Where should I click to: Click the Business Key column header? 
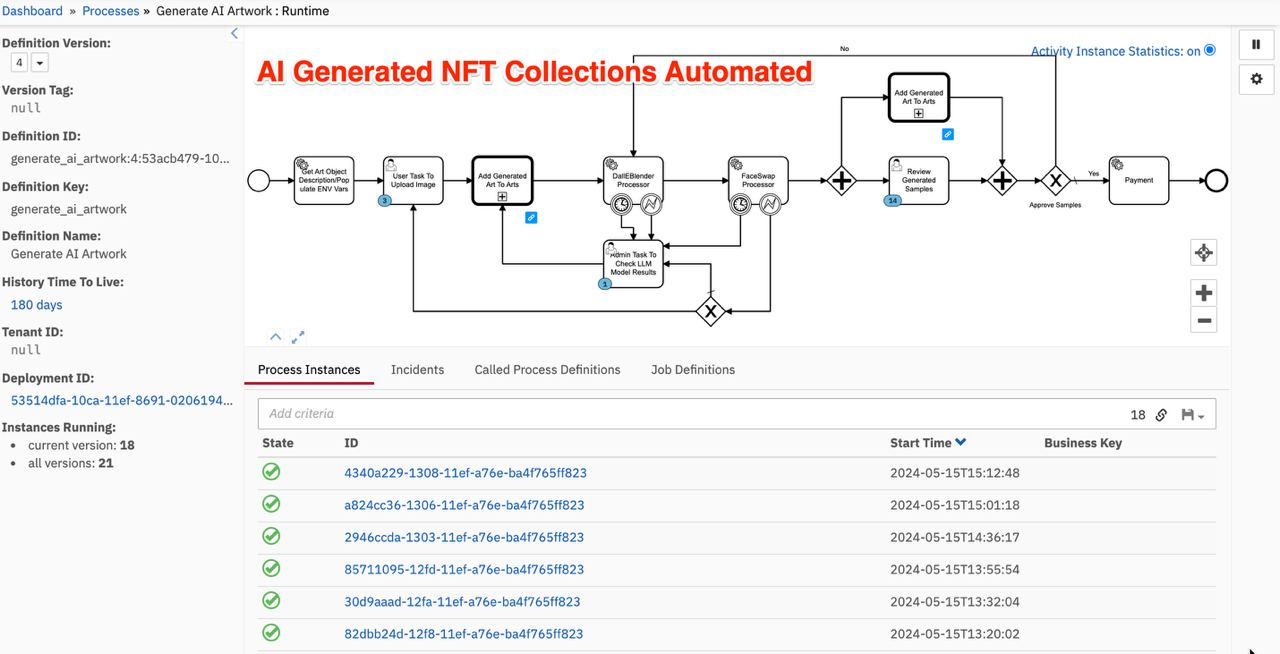click(1083, 442)
